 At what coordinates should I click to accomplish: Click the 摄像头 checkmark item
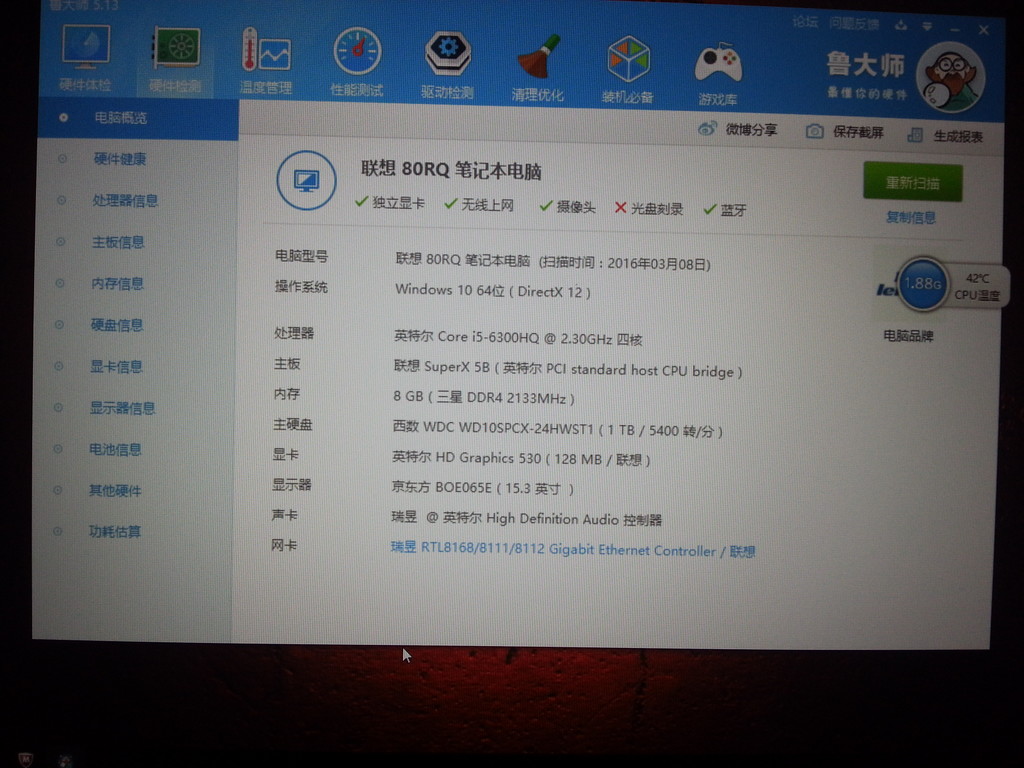568,207
